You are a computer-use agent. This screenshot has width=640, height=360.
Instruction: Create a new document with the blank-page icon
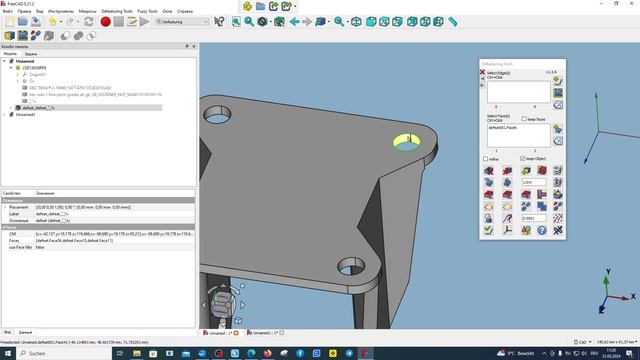click(9, 22)
